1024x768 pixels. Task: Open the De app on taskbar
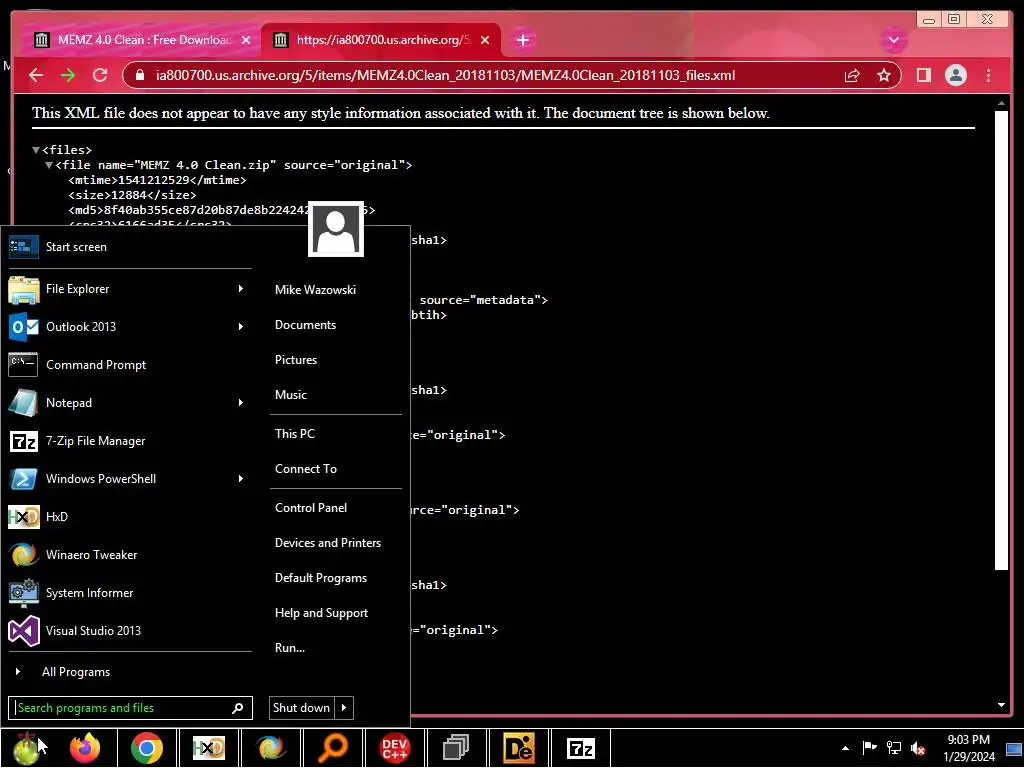coord(519,748)
